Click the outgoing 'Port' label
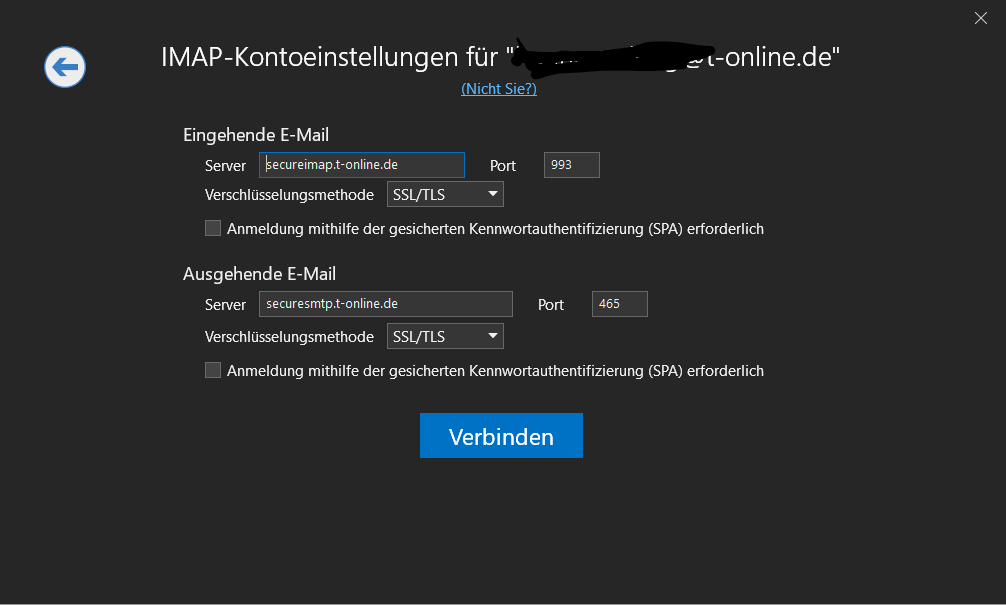 coord(550,305)
